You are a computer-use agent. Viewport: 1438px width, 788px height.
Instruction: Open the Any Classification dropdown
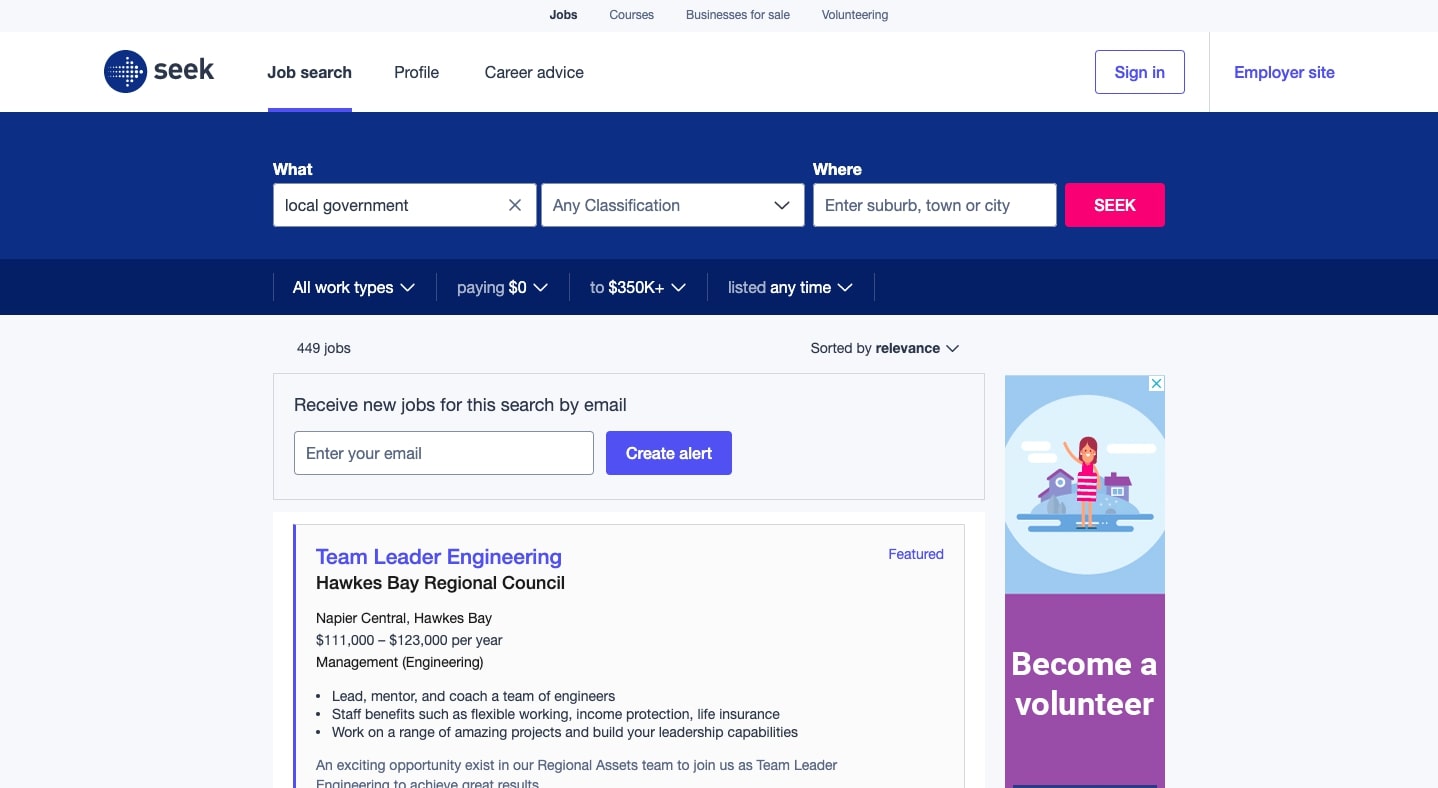673,205
